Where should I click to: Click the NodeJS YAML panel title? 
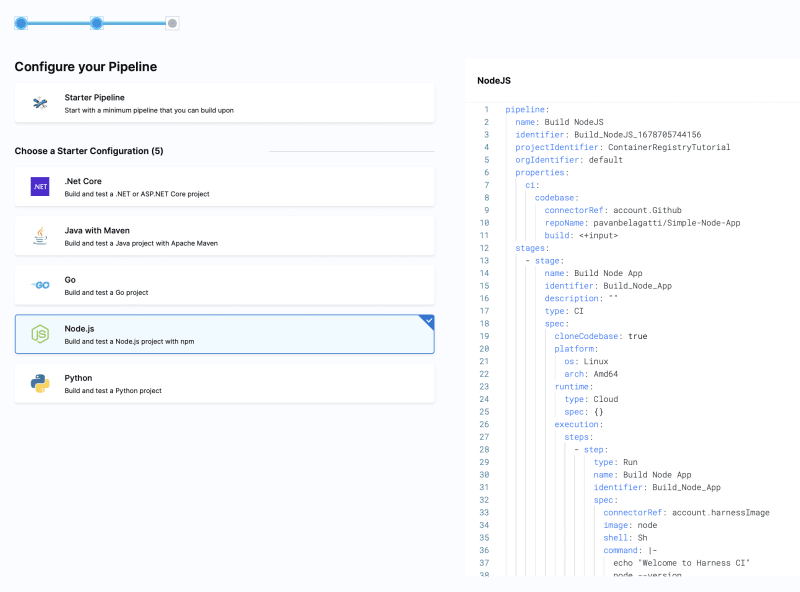click(493, 81)
